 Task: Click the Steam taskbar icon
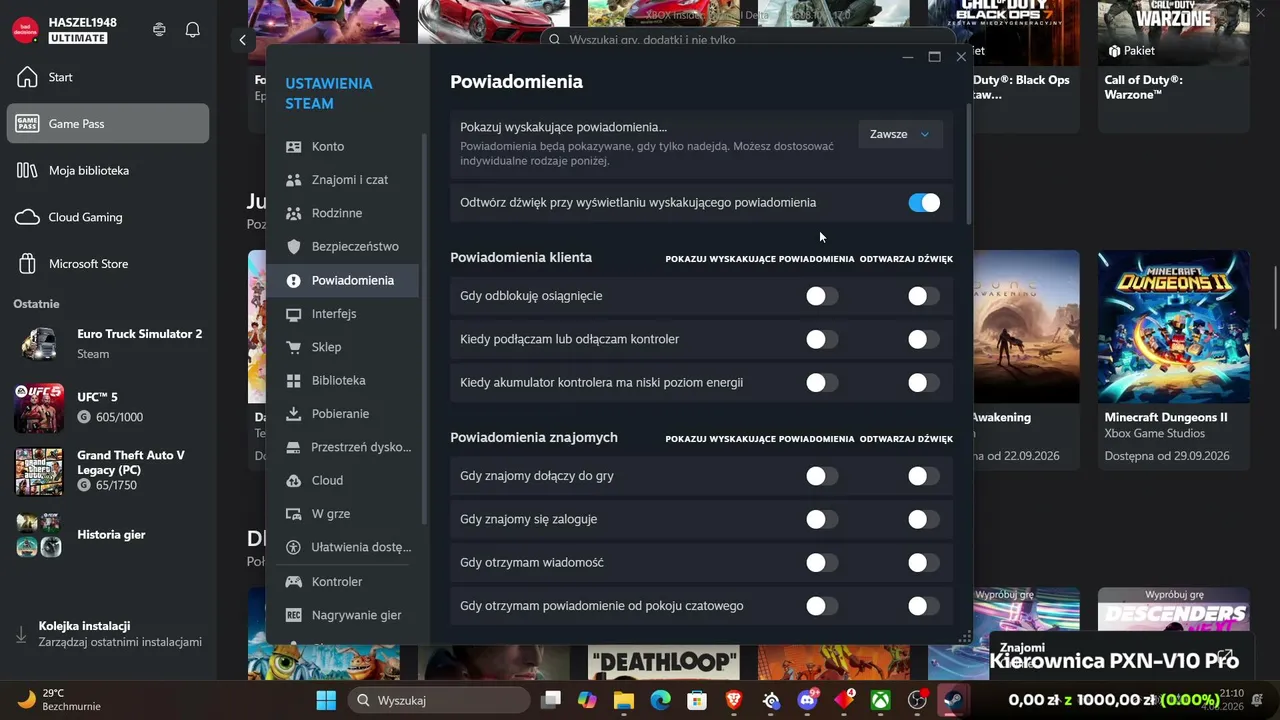coord(953,700)
